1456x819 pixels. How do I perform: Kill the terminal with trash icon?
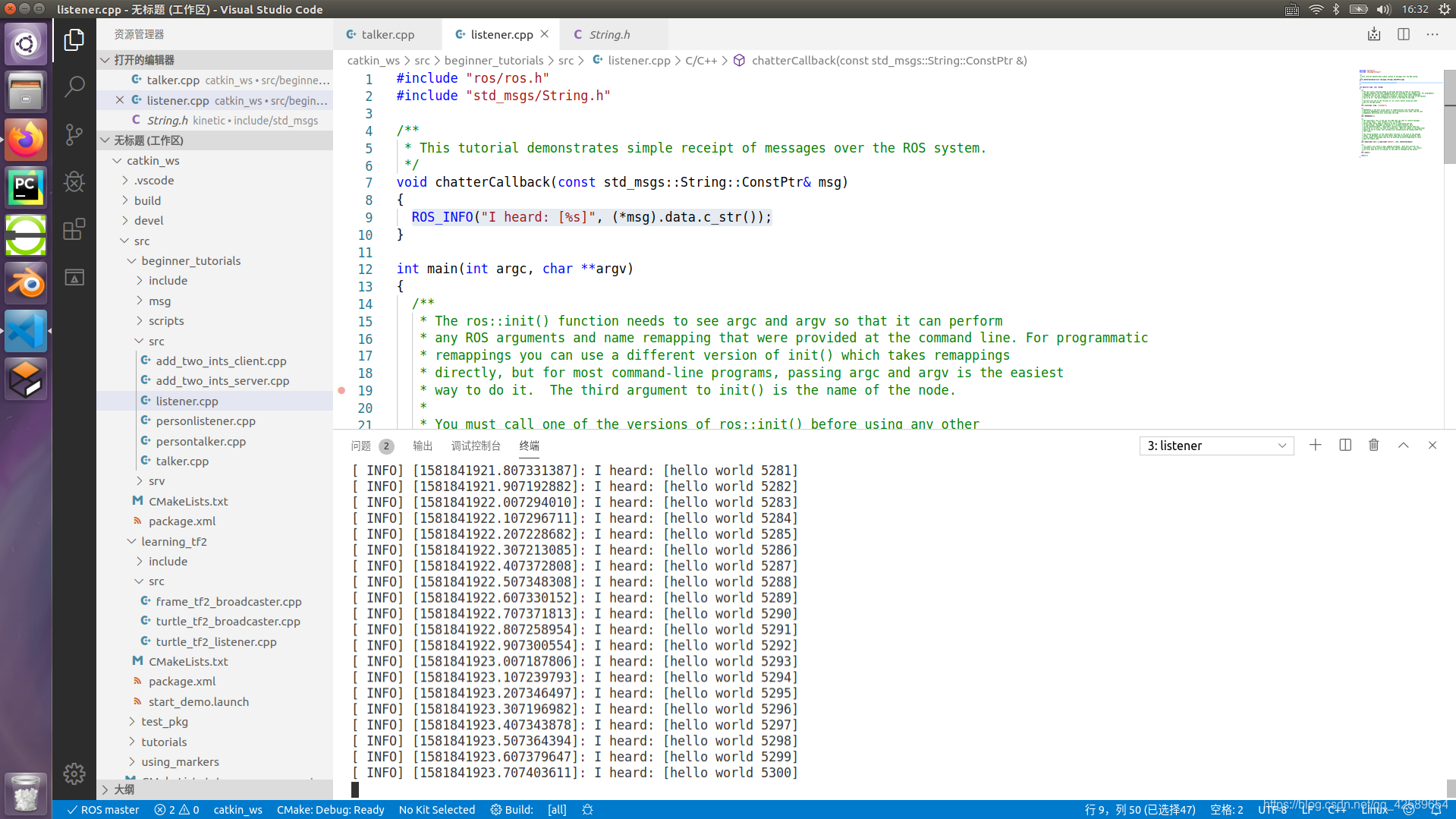click(1373, 446)
